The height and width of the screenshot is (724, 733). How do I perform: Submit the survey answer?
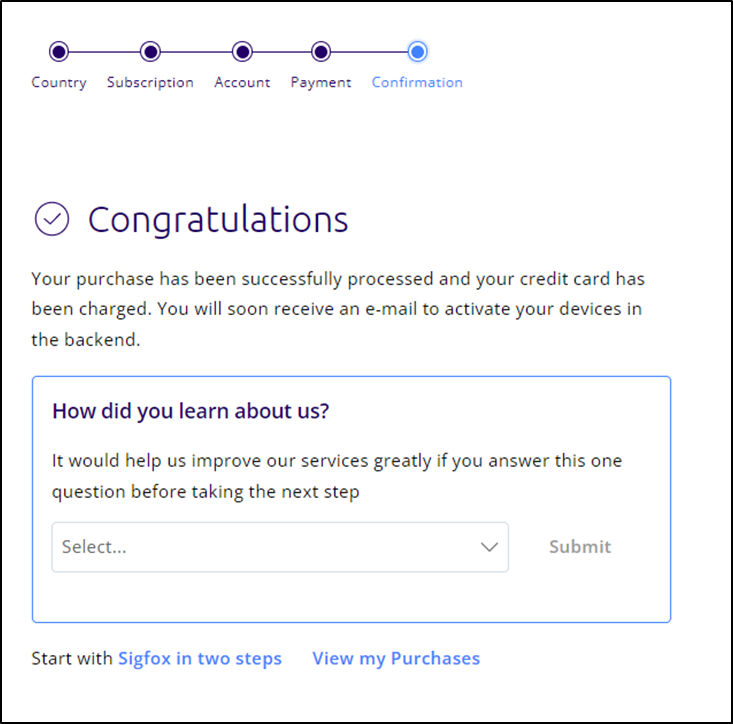tap(580, 546)
